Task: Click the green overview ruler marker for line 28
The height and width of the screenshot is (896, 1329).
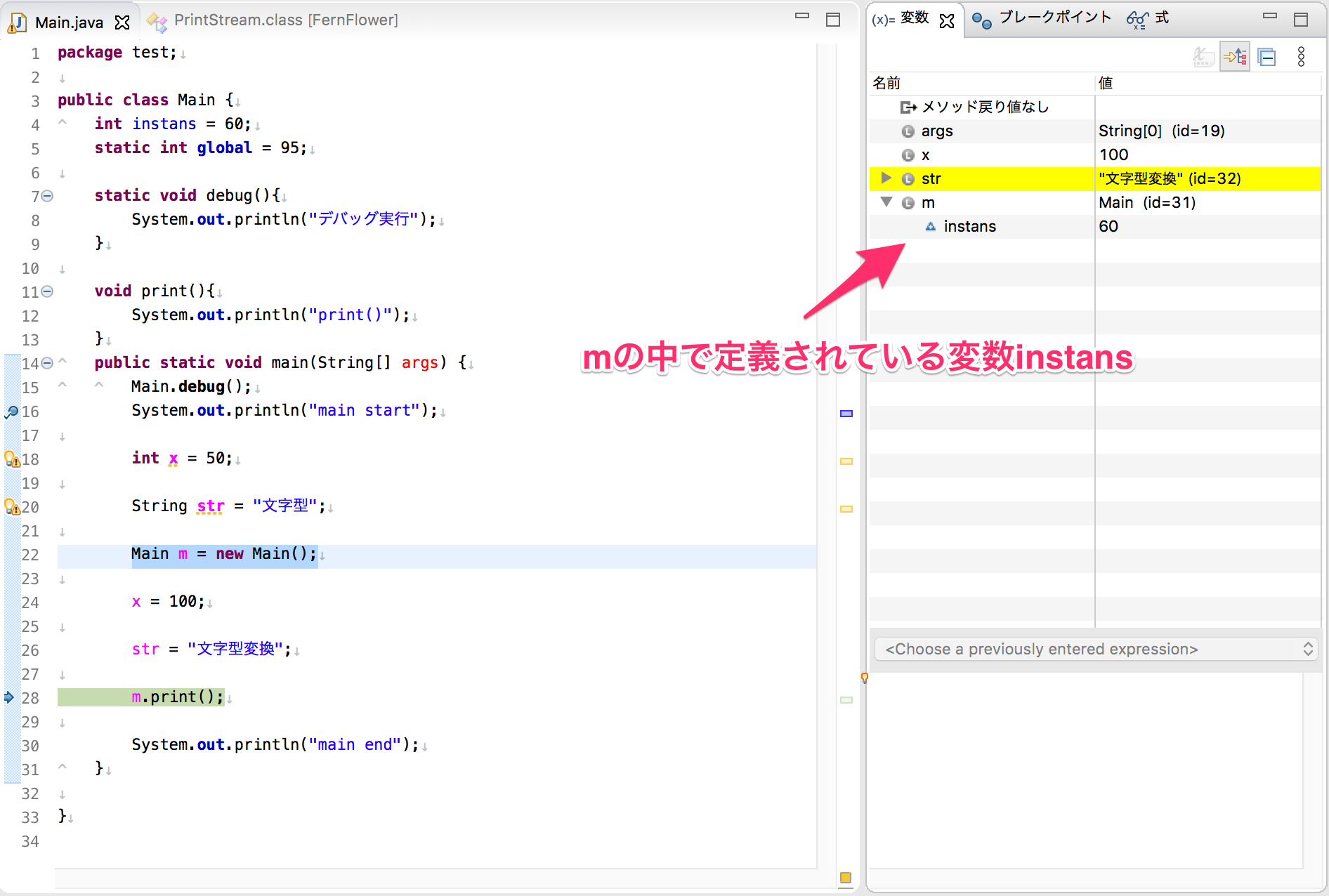Action: (x=846, y=700)
